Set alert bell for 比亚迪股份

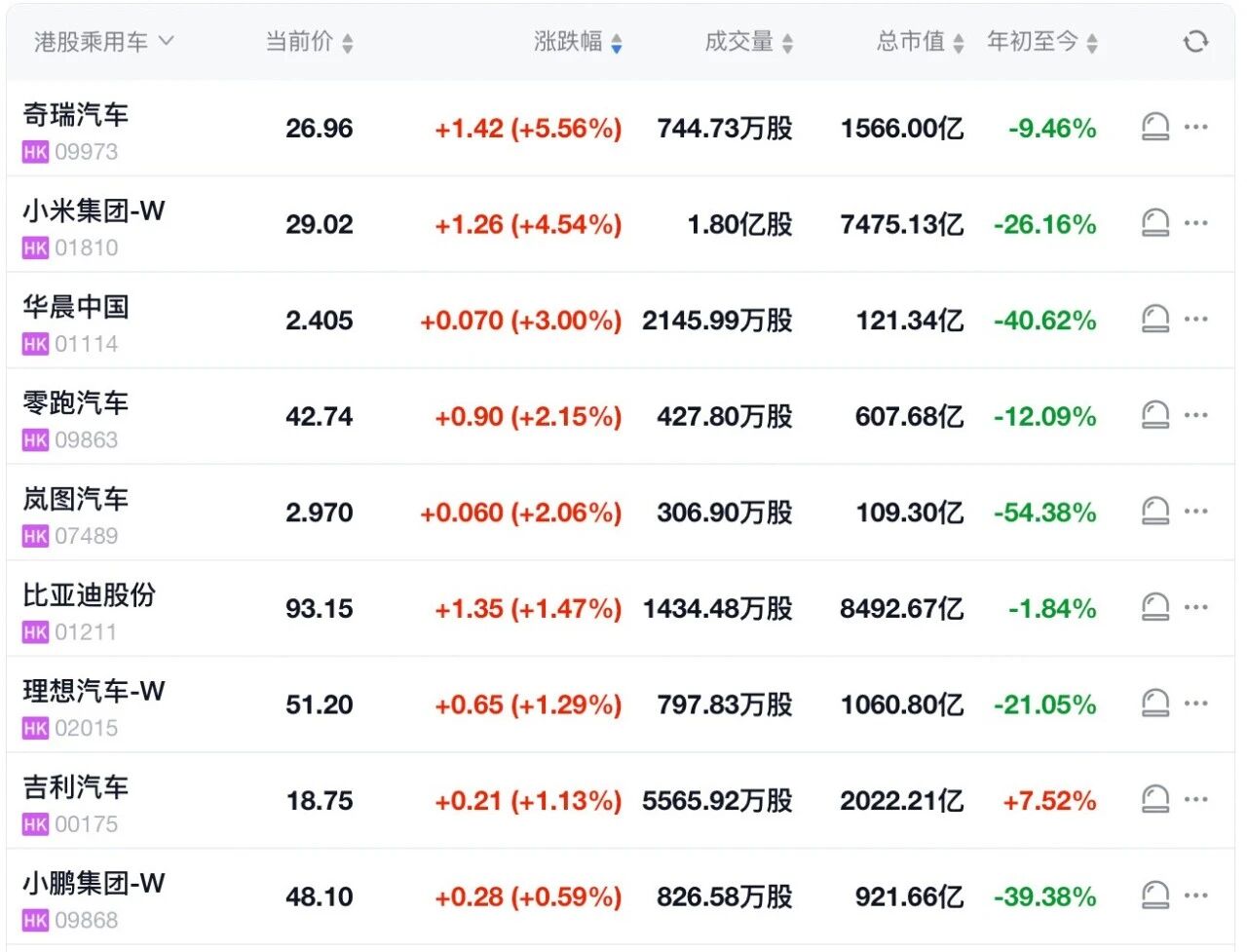[1155, 608]
